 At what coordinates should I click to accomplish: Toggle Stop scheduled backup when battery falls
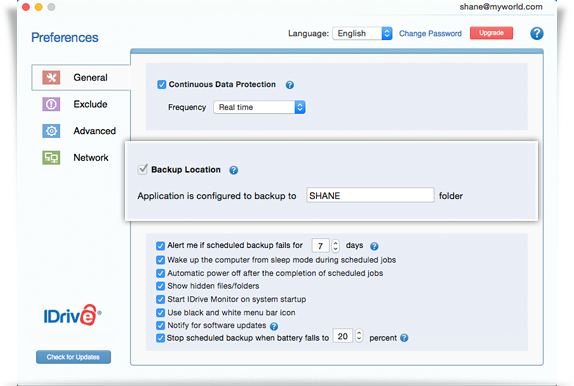coord(160,338)
